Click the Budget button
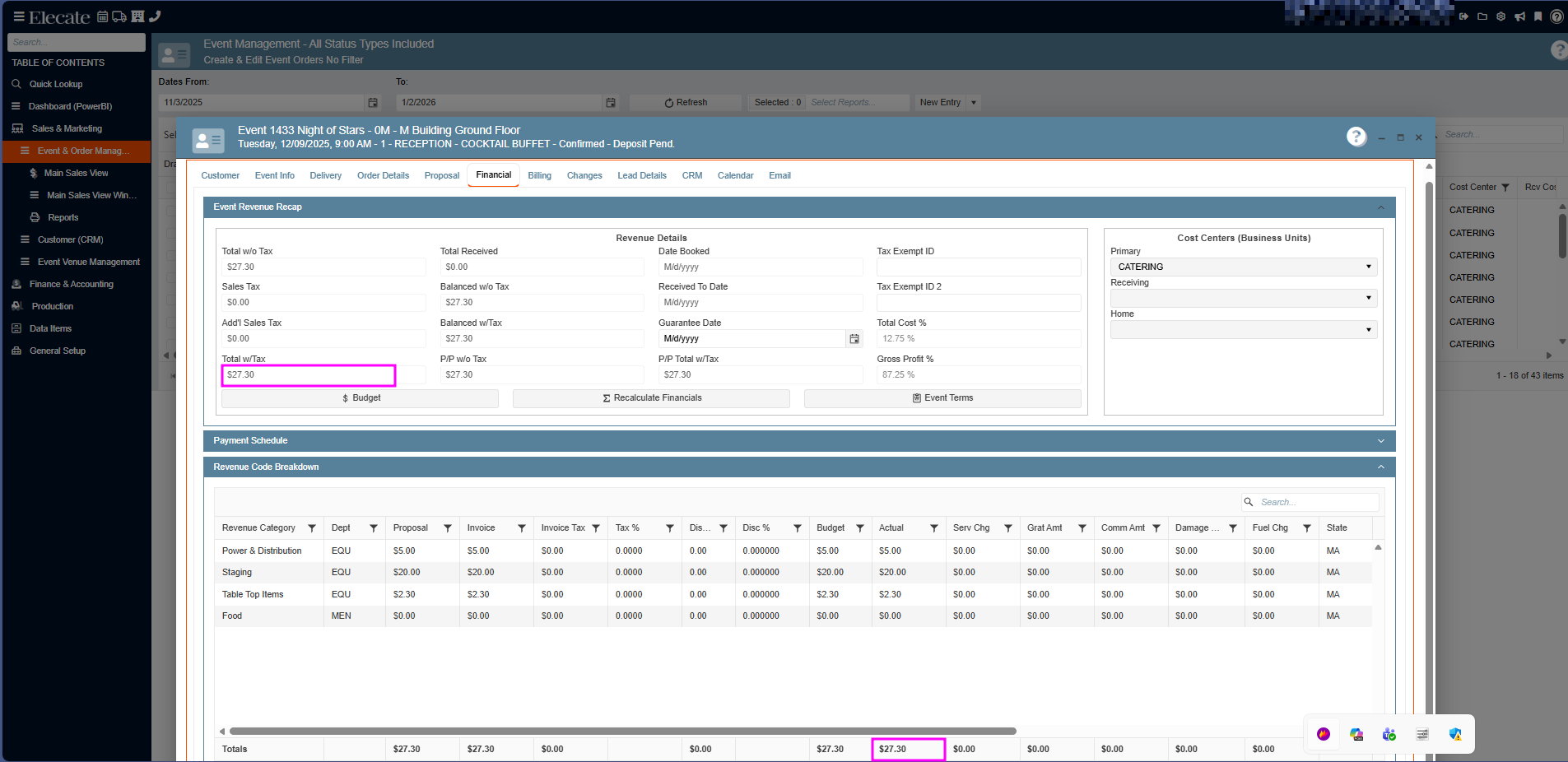 (360, 398)
